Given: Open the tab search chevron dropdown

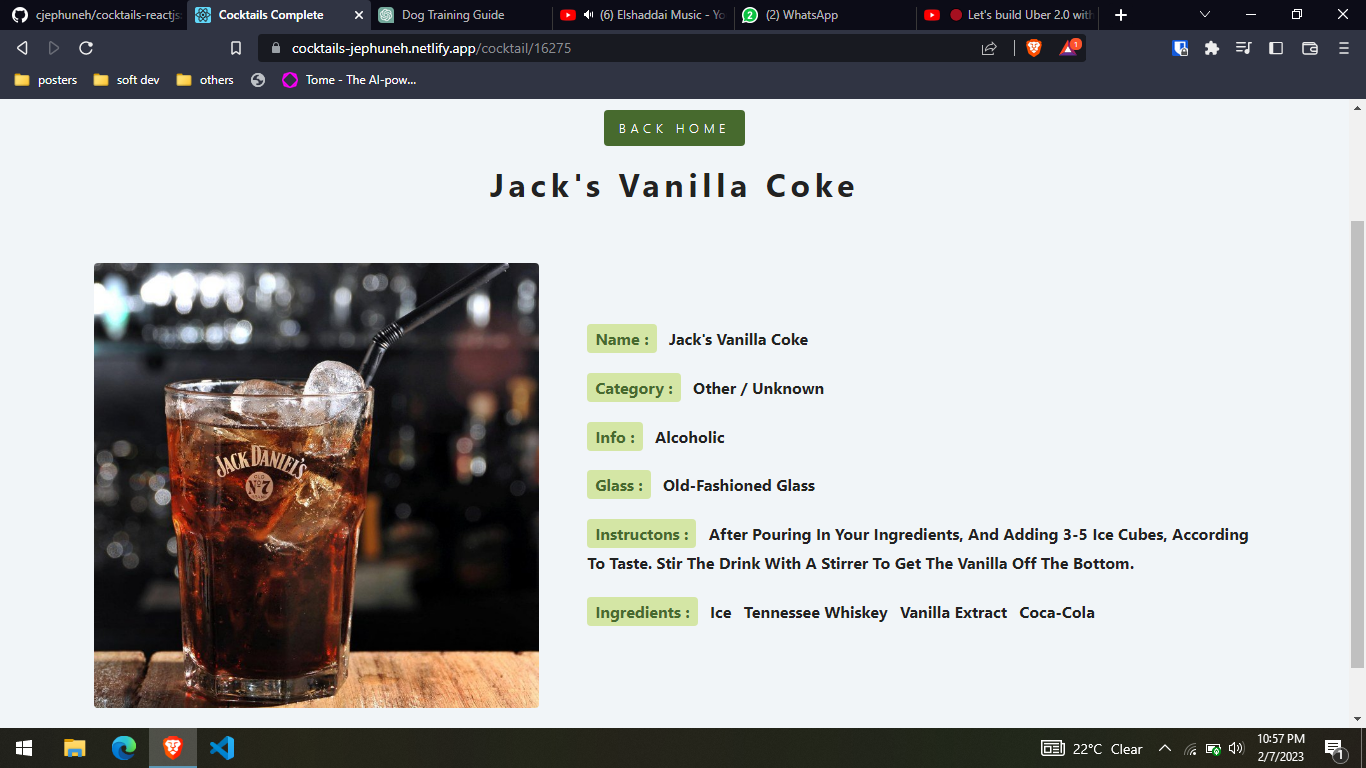Looking at the screenshot, I should pyautogui.click(x=1204, y=15).
